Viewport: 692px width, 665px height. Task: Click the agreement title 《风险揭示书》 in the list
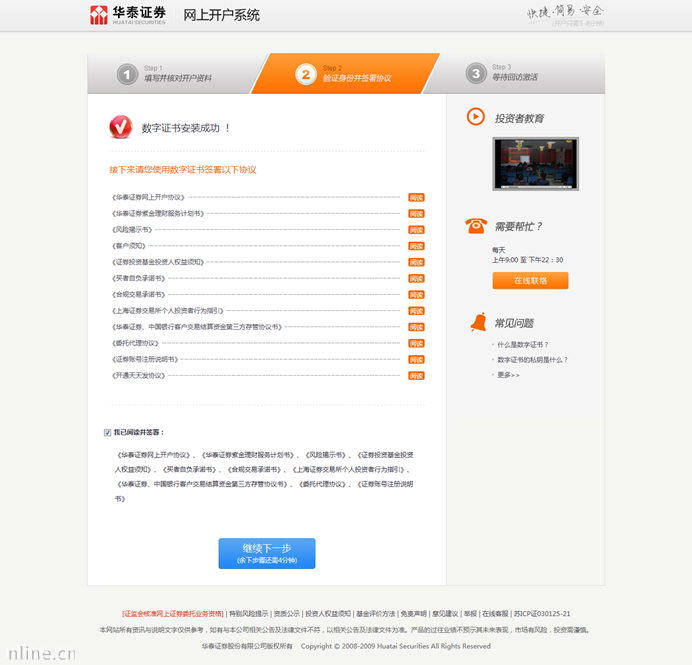pyautogui.click(x=132, y=230)
